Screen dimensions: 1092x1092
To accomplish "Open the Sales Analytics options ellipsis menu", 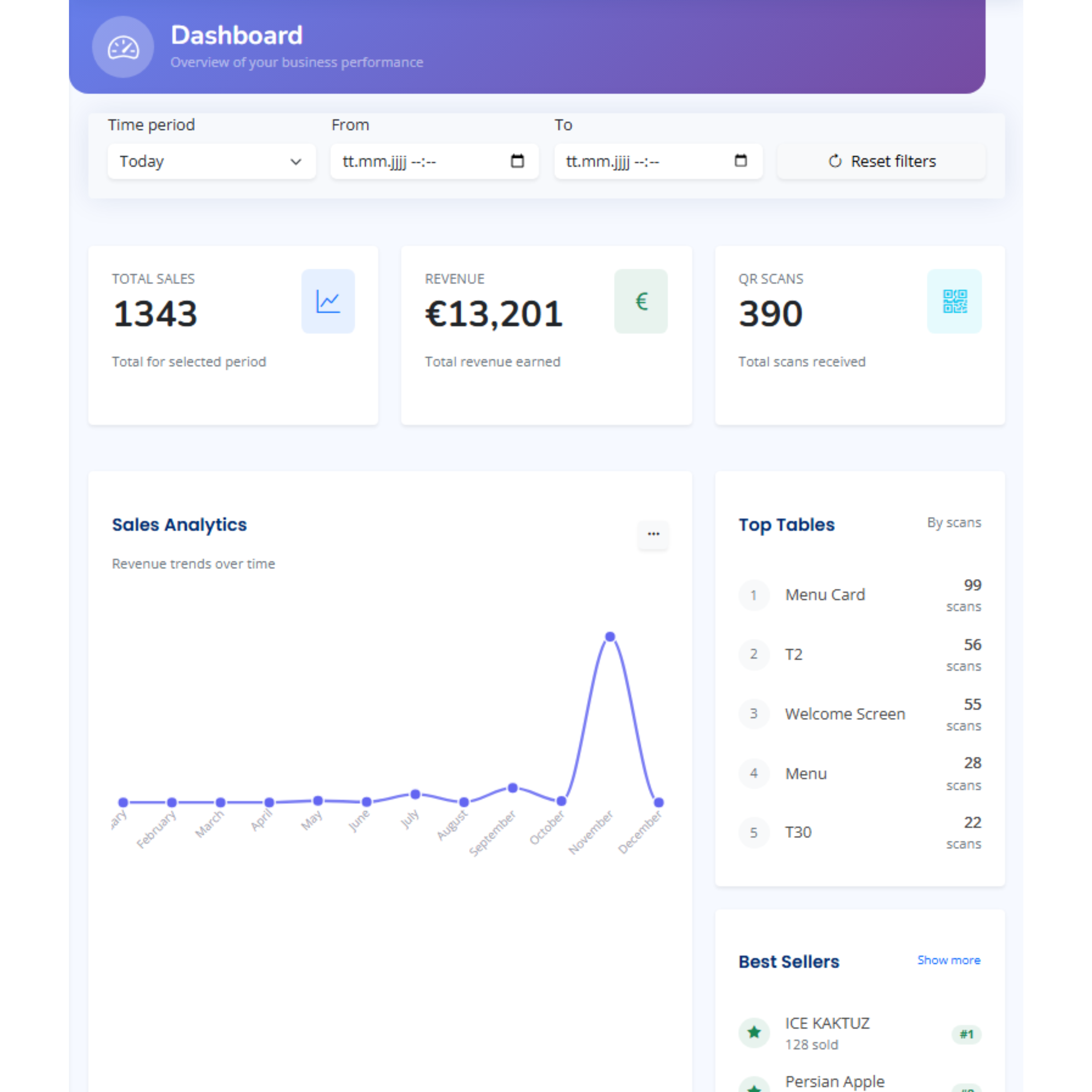I will [653, 534].
